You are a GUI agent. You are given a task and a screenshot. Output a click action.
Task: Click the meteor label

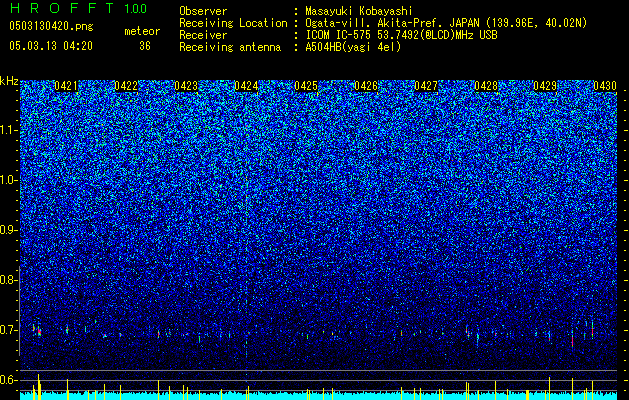coord(142,31)
